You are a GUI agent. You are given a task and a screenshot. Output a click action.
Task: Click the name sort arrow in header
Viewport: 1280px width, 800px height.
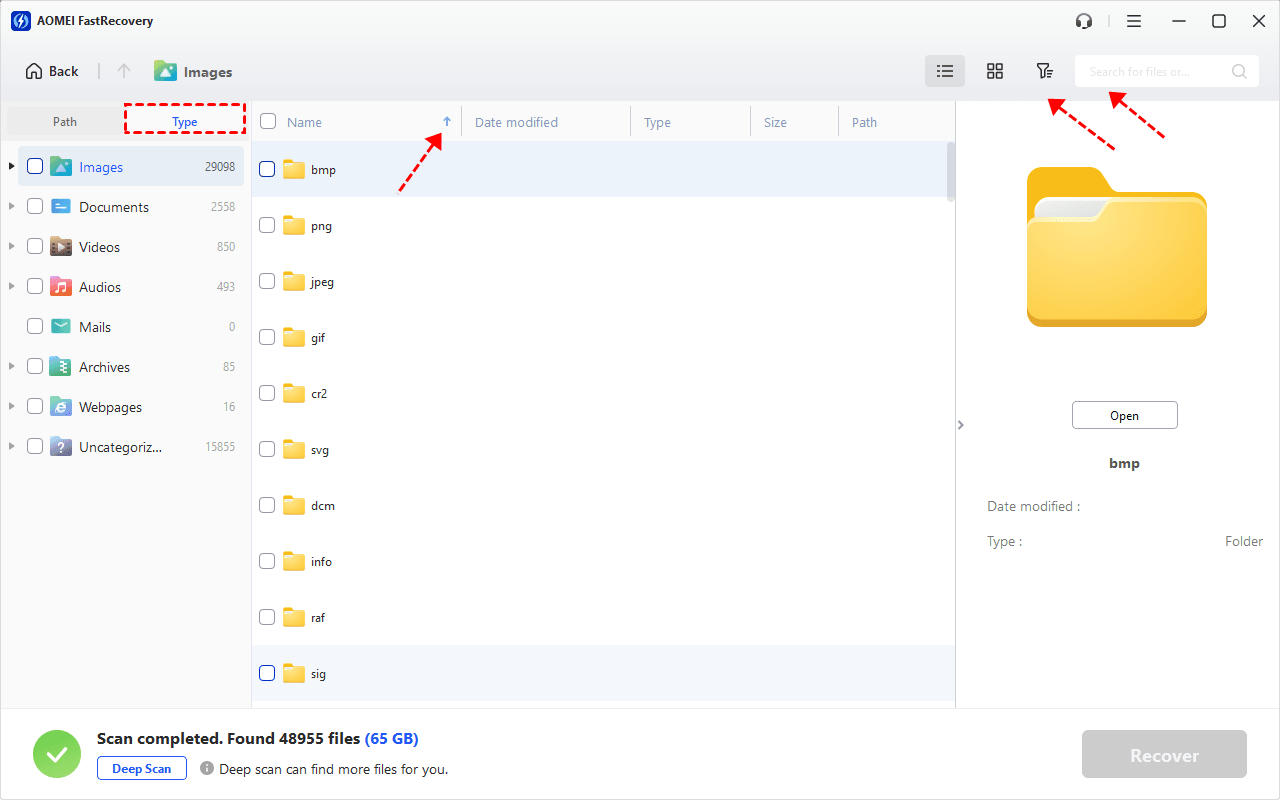point(447,122)
